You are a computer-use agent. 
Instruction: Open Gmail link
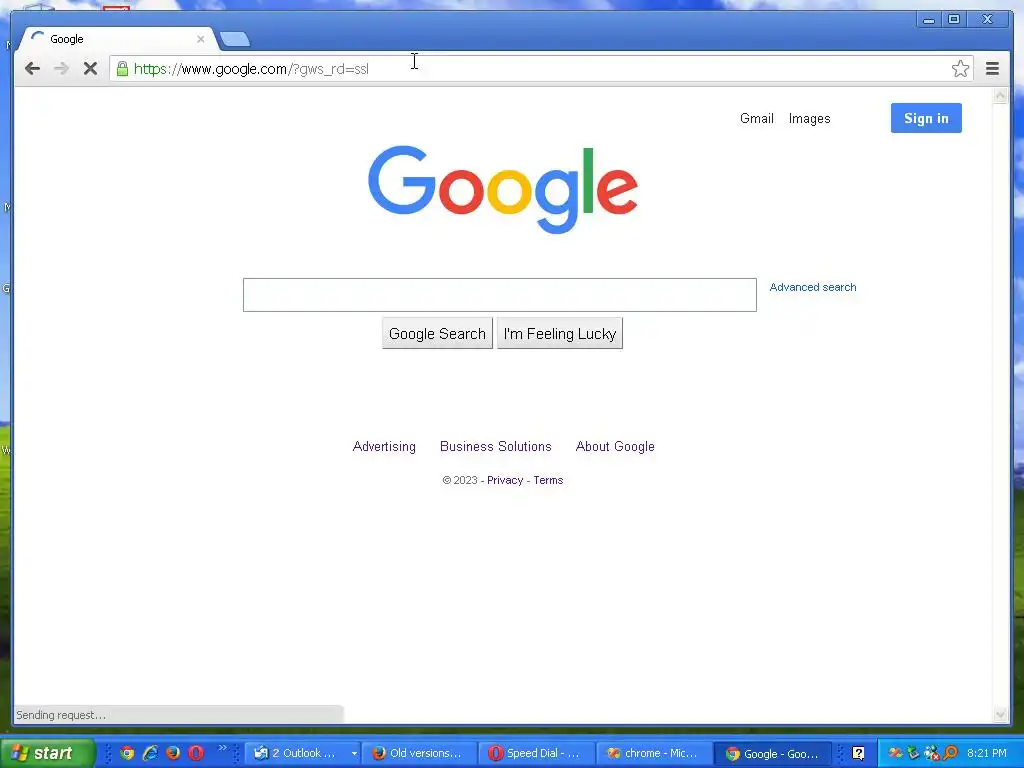coord(756,118)
